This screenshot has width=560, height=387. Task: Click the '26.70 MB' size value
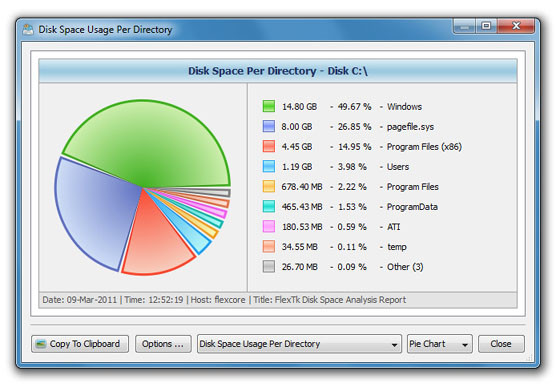pyautogui.click(x=299, y=267)
